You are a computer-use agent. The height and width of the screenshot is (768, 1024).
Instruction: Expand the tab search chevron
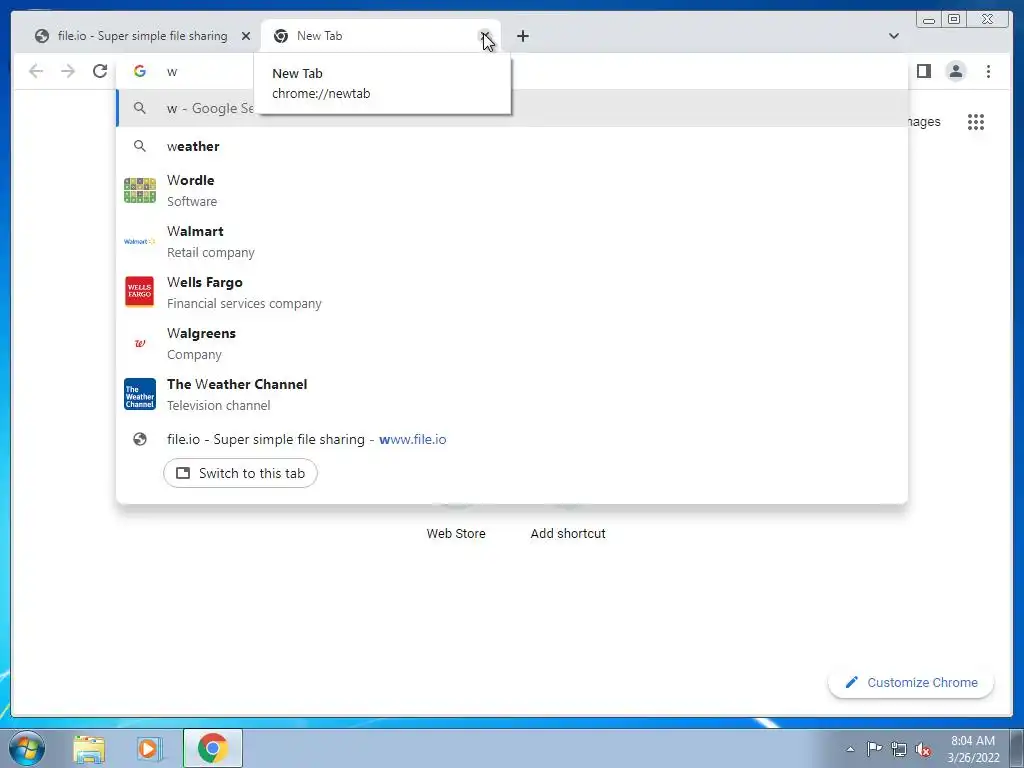[893, 36]
